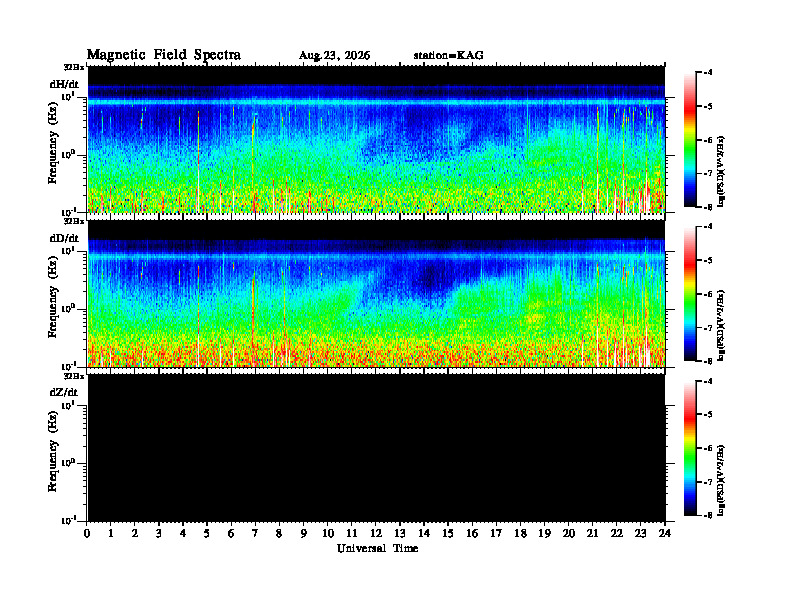Viewport: 792px width, 612px height.
Task: Click the 'station=KAG' label
Action: pyautogui.click(x=449, y=56)
